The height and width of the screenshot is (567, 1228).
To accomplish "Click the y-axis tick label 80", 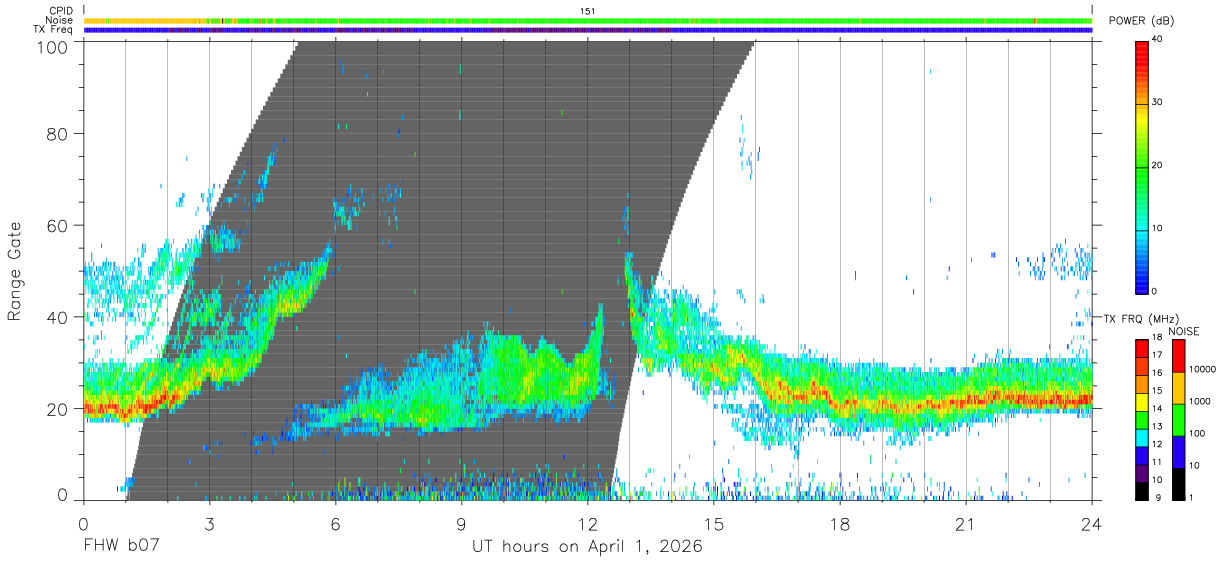I will pos(58,133).
